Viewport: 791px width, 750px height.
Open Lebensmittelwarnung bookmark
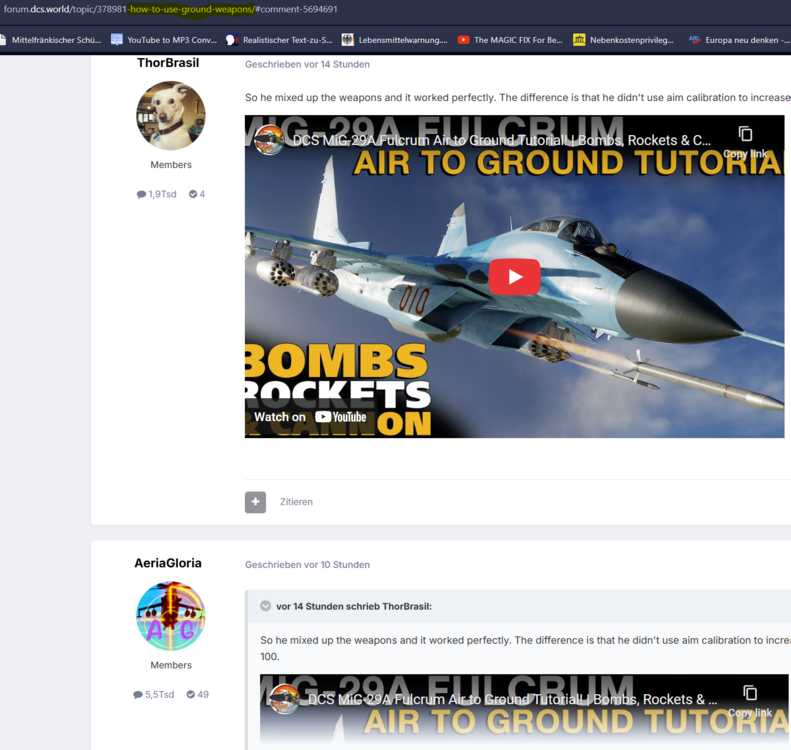point(394,40)
